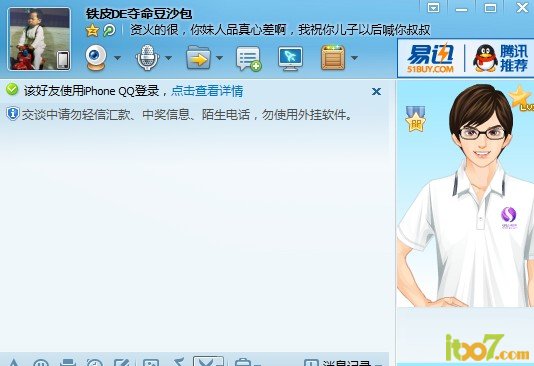Expand the video call options arrow
This screenshot has width=534, height=366.
[x=117, y=58]
